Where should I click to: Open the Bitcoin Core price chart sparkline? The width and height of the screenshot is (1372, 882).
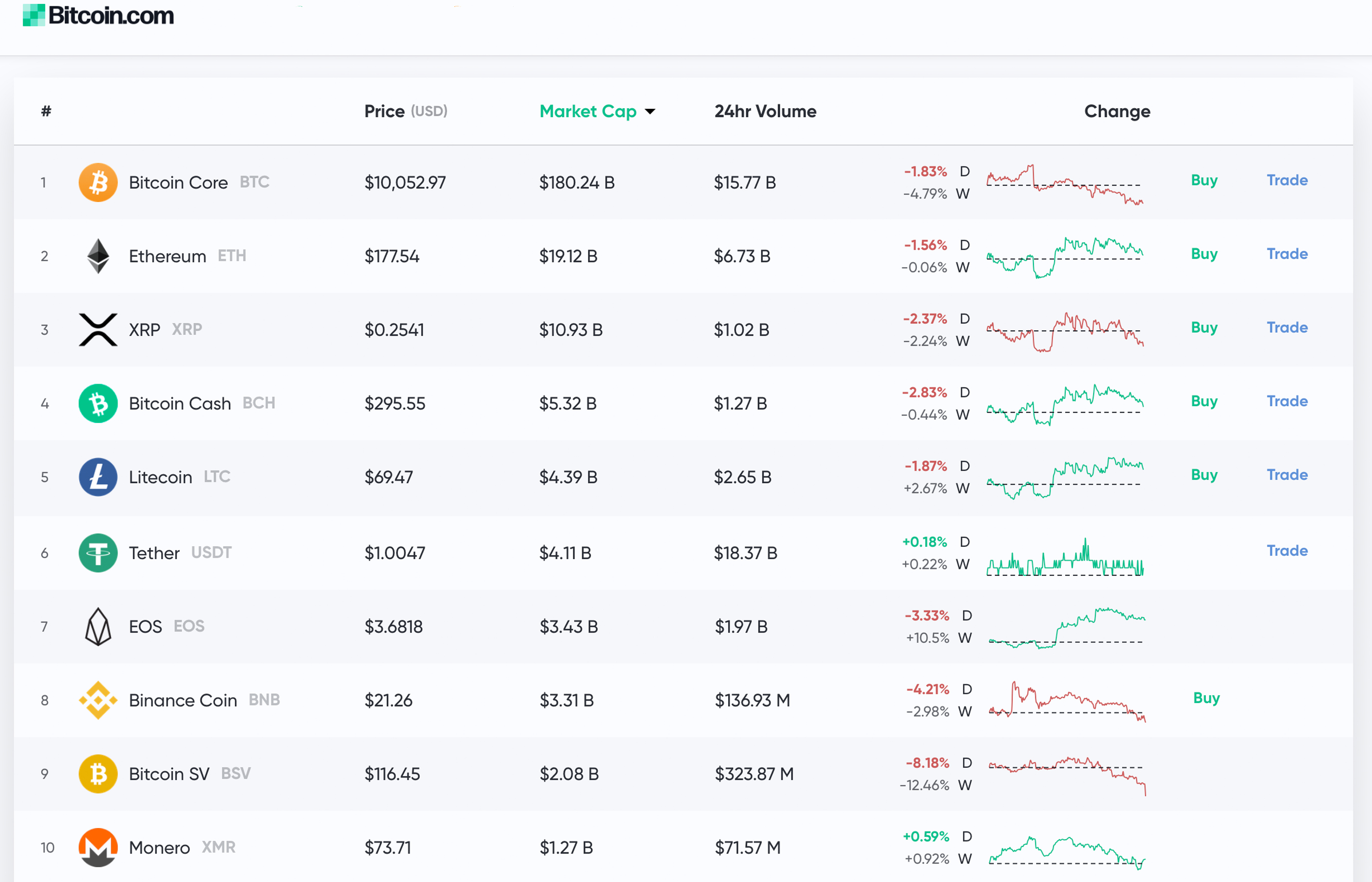(1065, 185)
